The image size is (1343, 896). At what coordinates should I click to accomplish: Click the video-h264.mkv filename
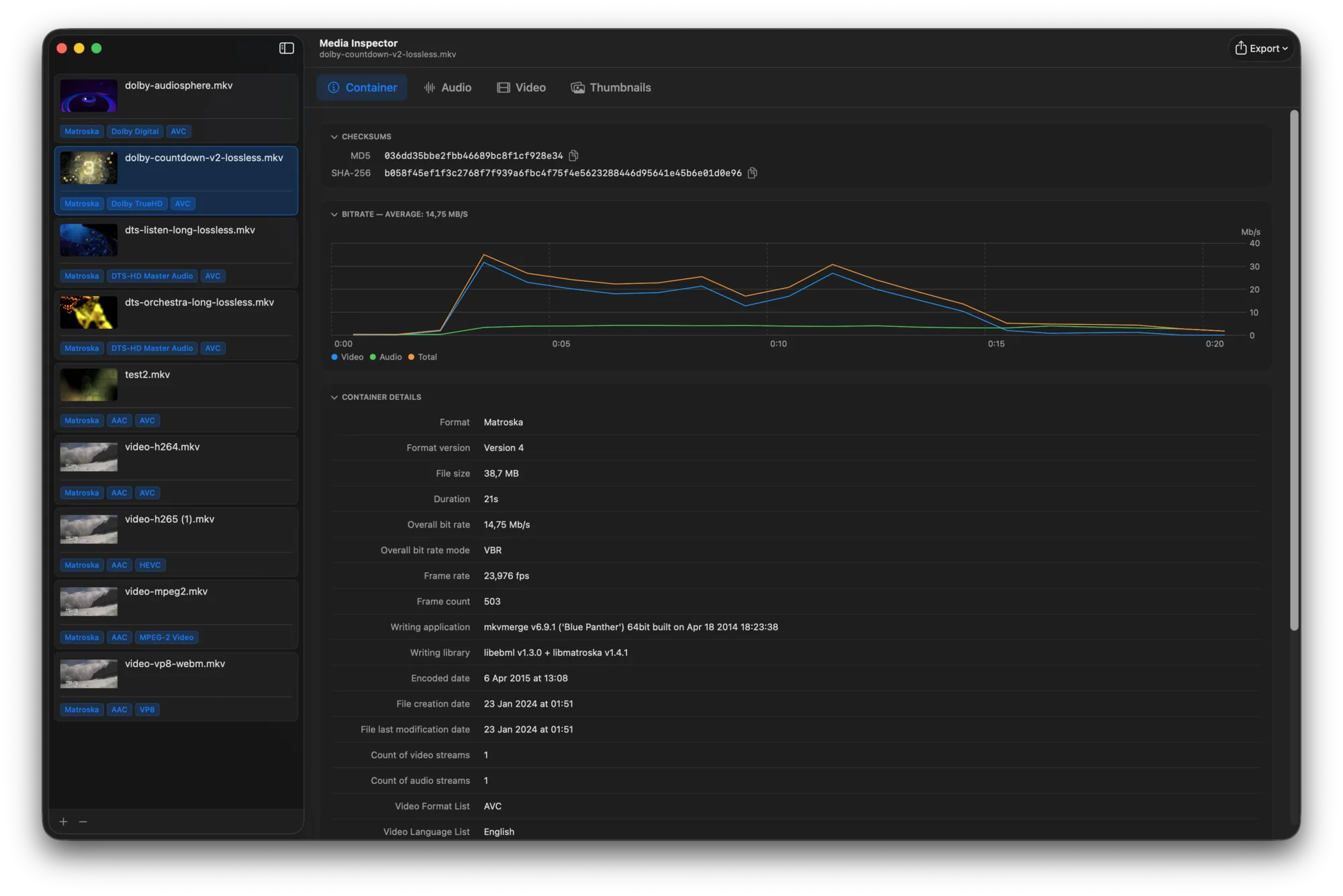pos(162,447)
